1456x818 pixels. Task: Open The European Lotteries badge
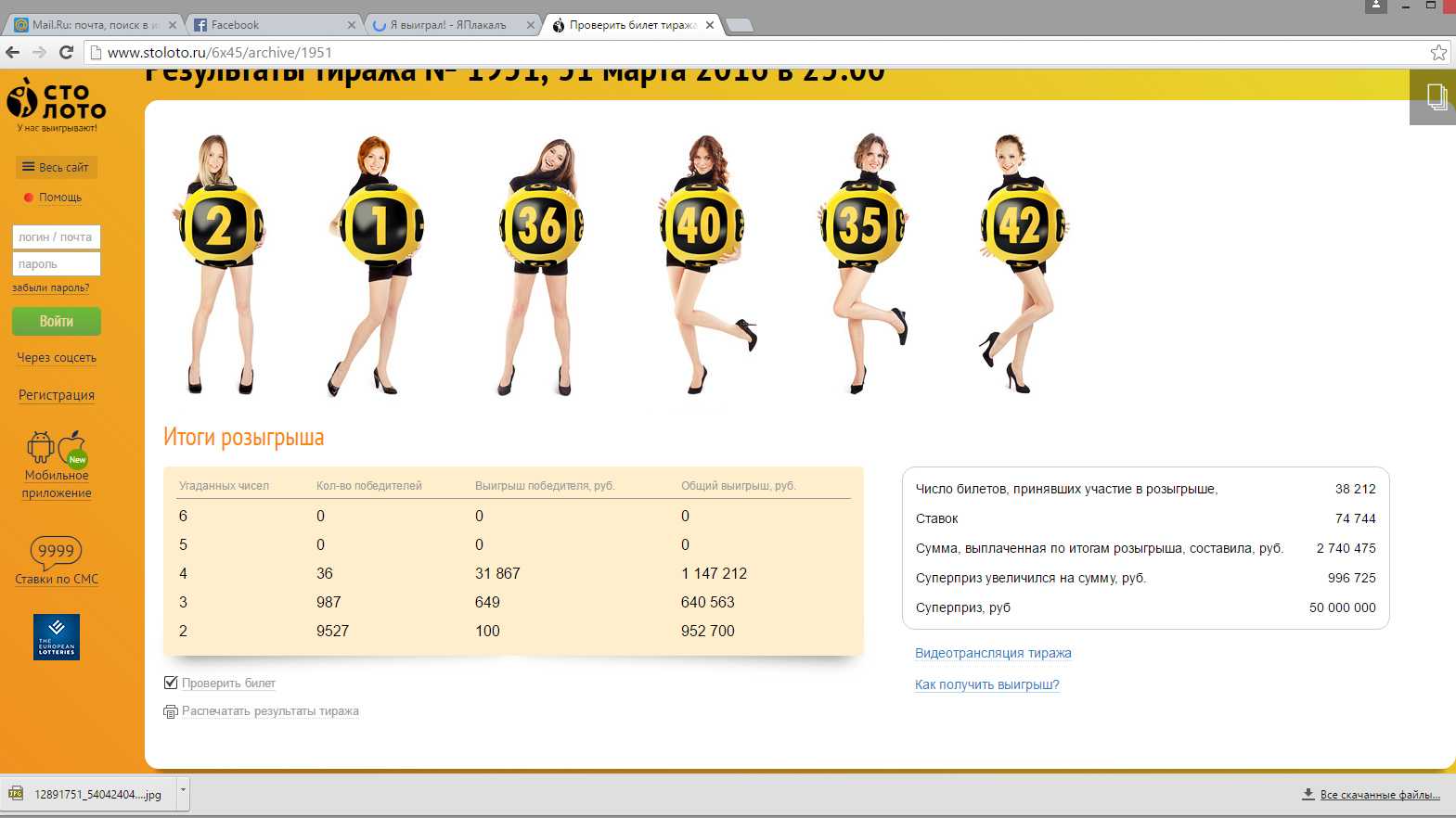pos(57,637)
